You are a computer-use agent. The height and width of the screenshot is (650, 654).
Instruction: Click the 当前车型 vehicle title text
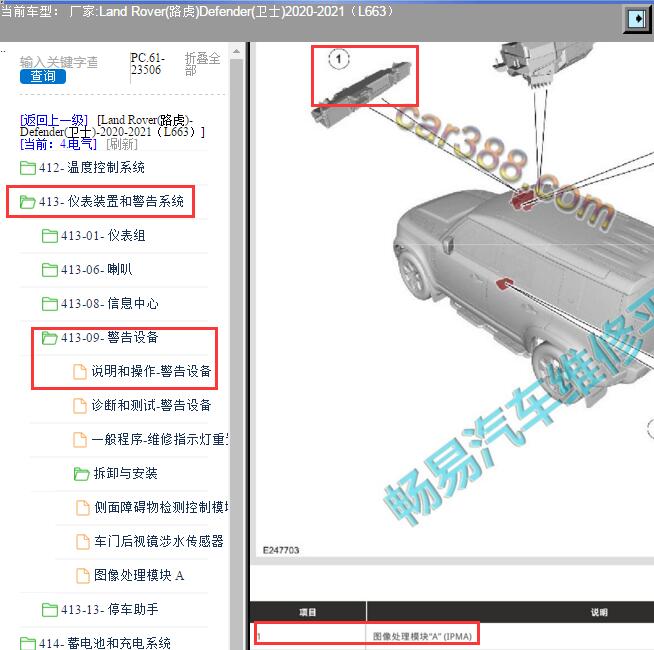tap(197, 11)
